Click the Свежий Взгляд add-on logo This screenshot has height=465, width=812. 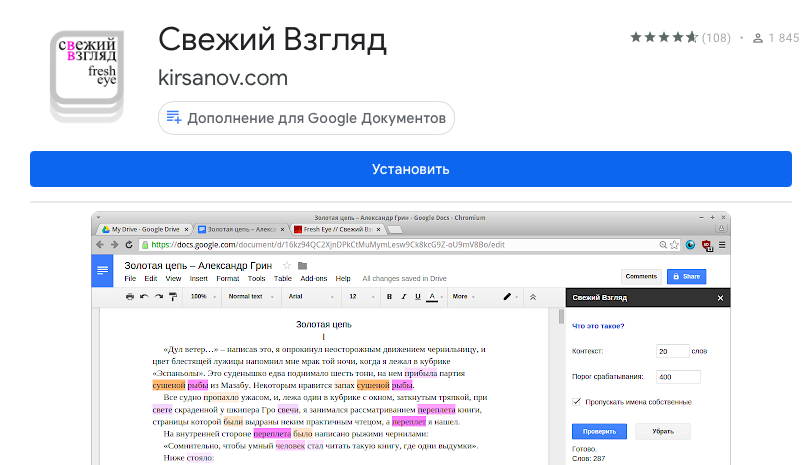[86, 77]
